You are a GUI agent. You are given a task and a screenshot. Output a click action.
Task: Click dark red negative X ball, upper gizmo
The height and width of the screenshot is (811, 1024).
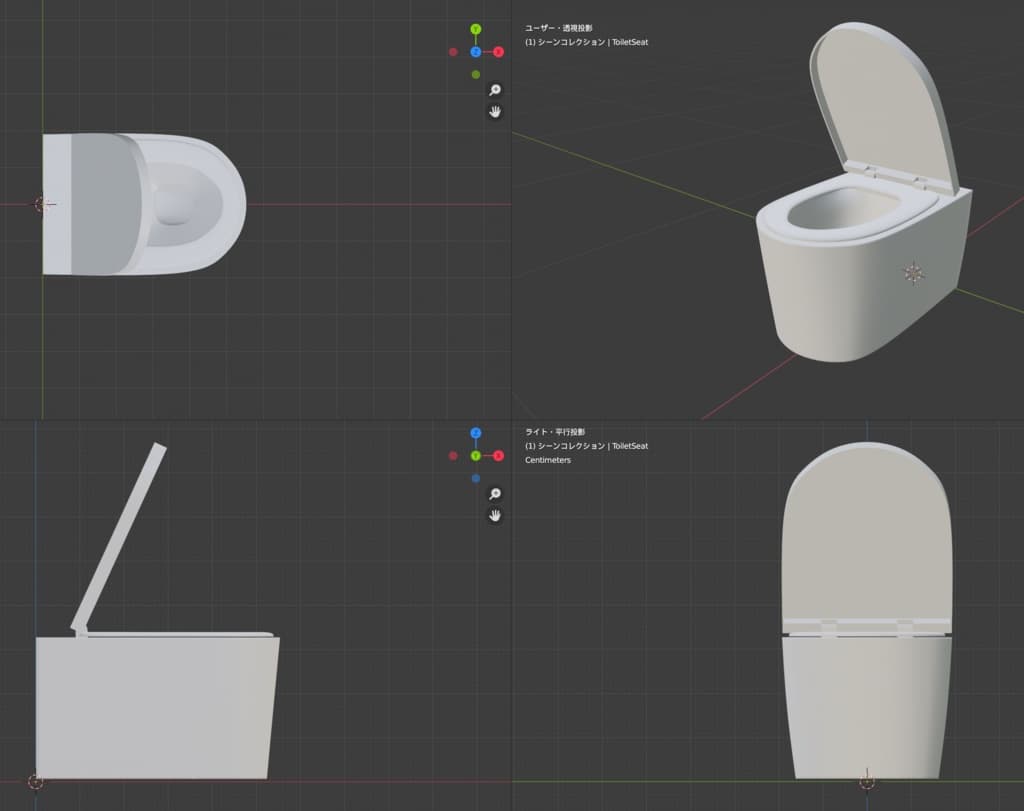[453, 52]
